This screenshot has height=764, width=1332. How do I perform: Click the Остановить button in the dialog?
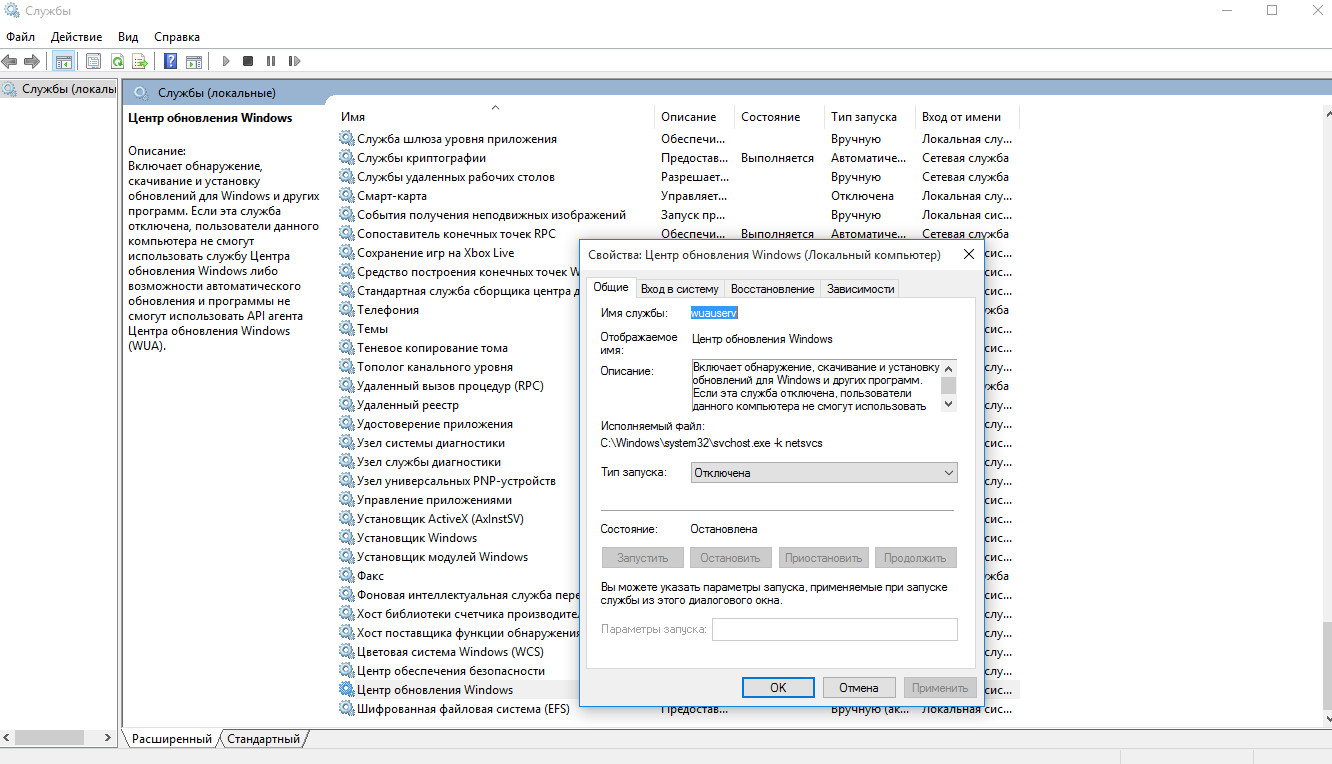click(730, 558)
